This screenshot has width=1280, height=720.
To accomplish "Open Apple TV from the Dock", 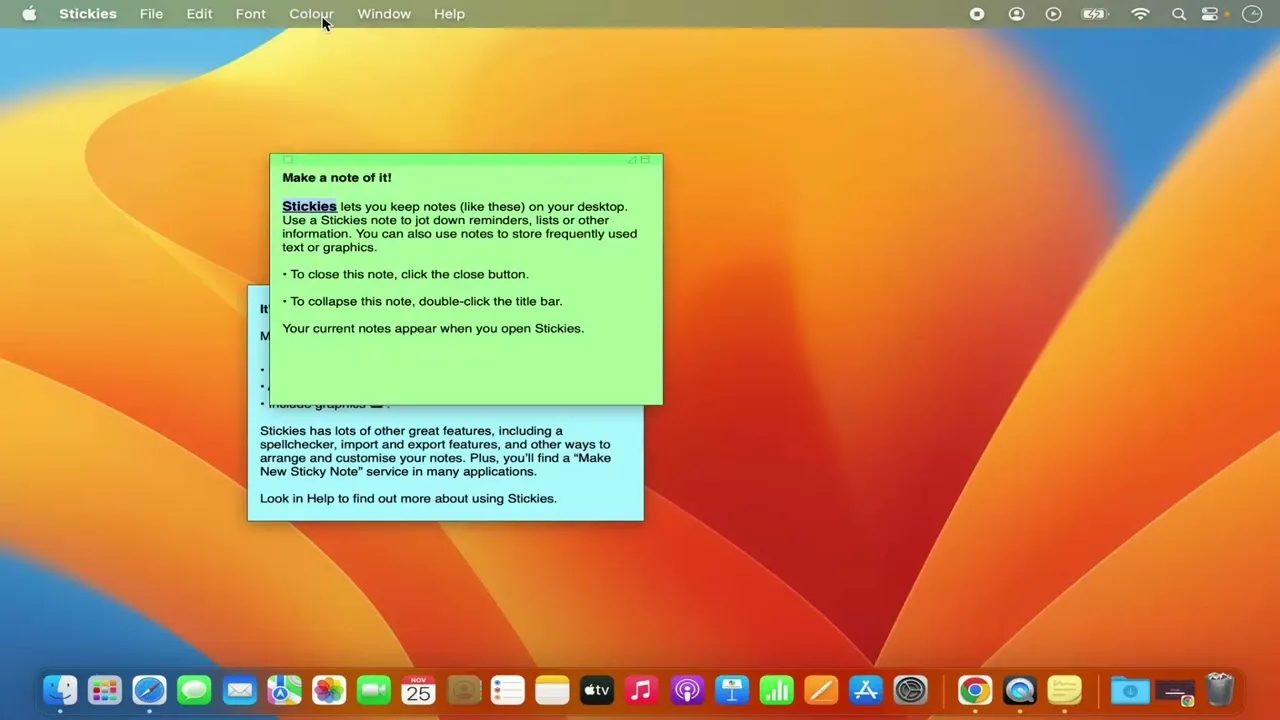I will pyautogui.click(x=597, y=690).
